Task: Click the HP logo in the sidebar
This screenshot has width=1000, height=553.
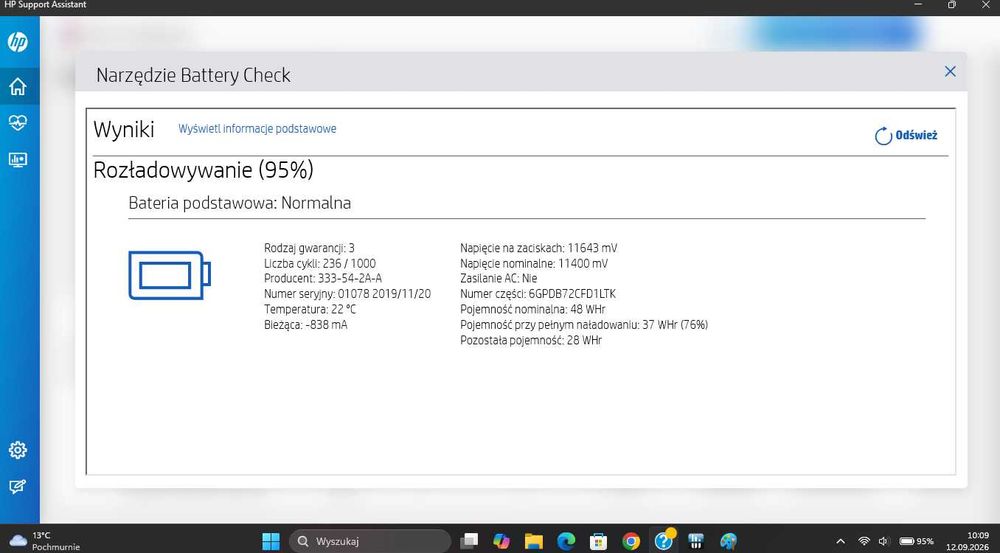Action: [18, 43]
